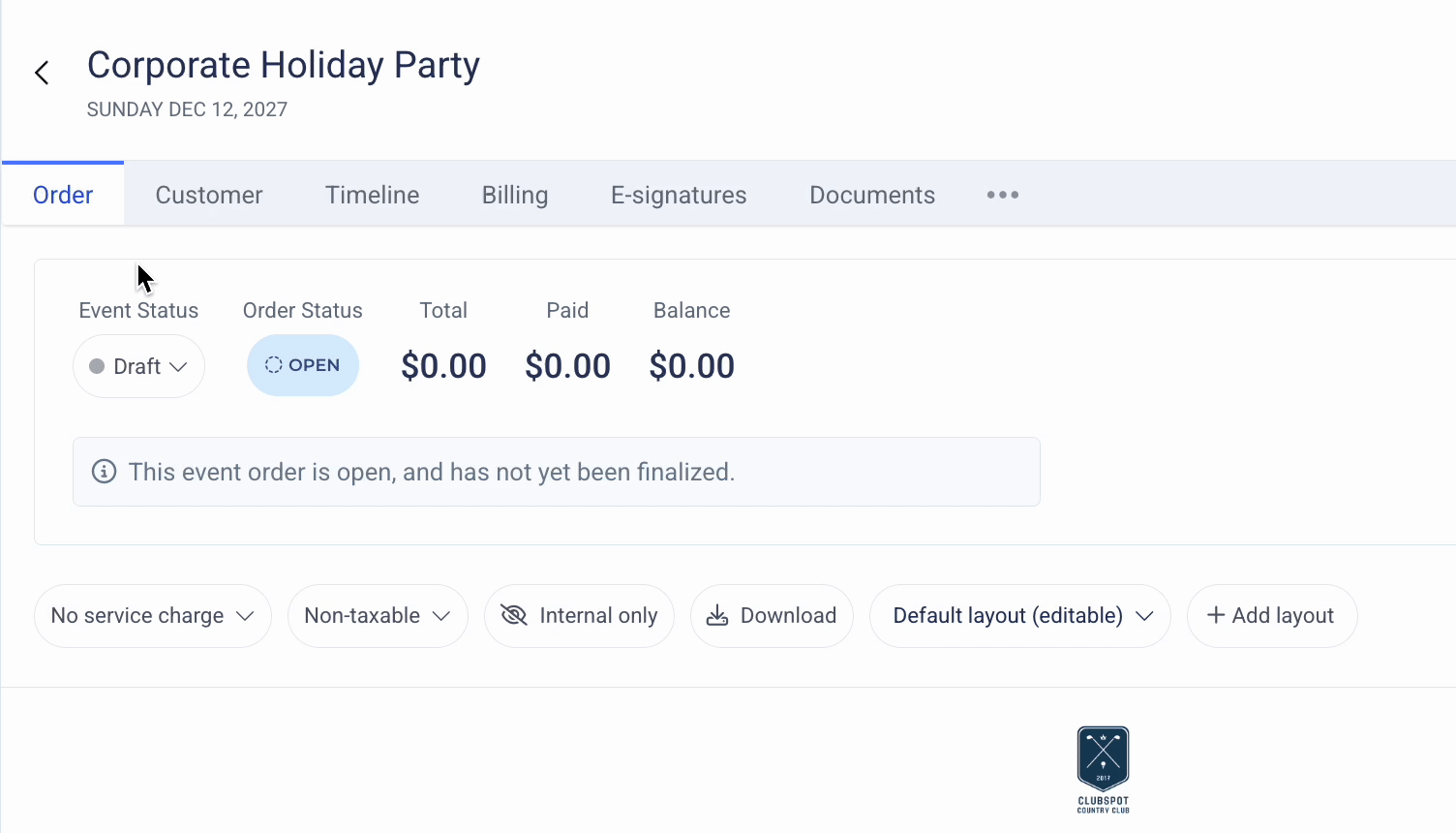The width and height of the screenshot is (1456, 833).
Task: Open the Default layout (editable) selector
Action: pos(1020,616)
